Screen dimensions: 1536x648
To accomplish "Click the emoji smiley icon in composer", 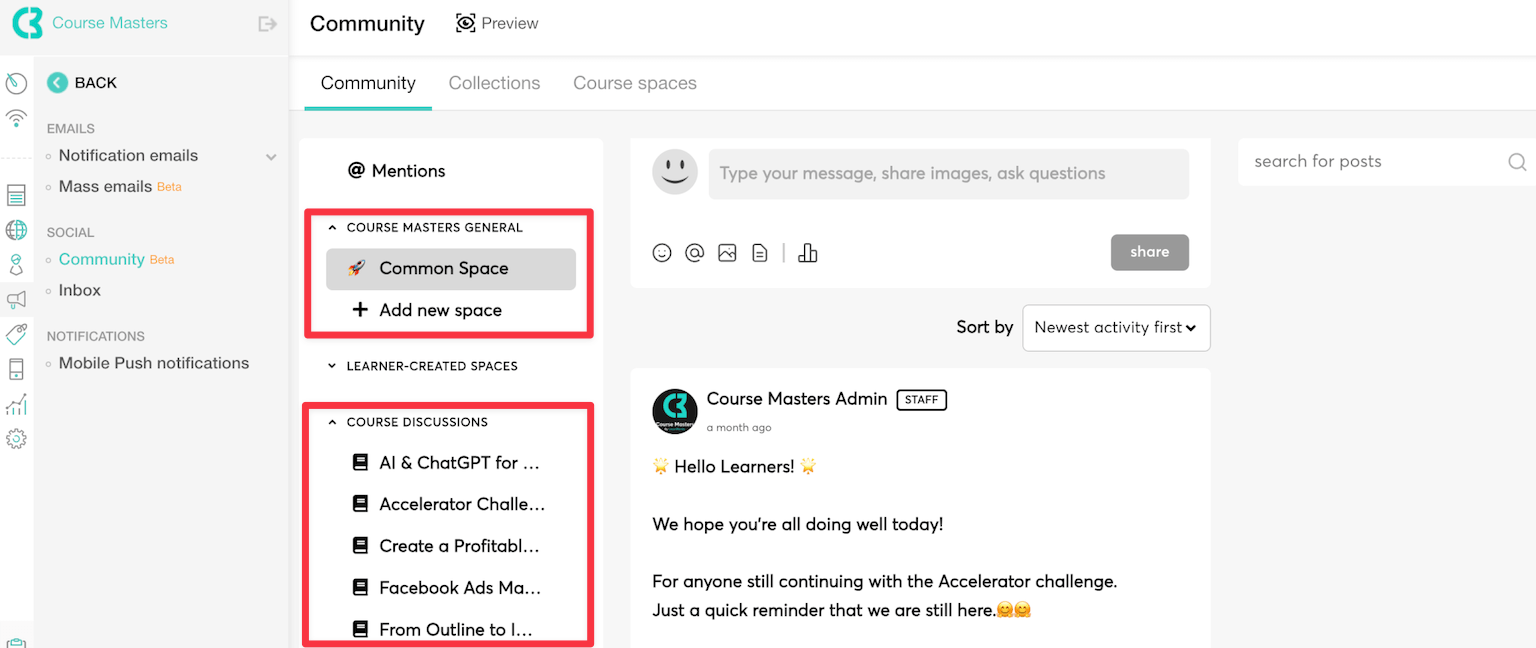I will click(x=662, y=253).
